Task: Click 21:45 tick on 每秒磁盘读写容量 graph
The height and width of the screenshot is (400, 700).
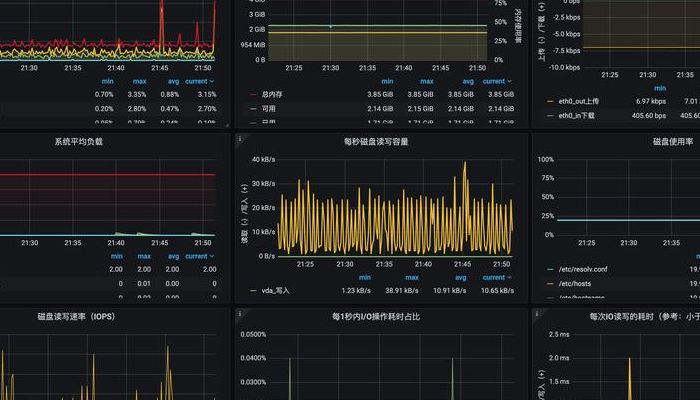Action: pos(462,264)
